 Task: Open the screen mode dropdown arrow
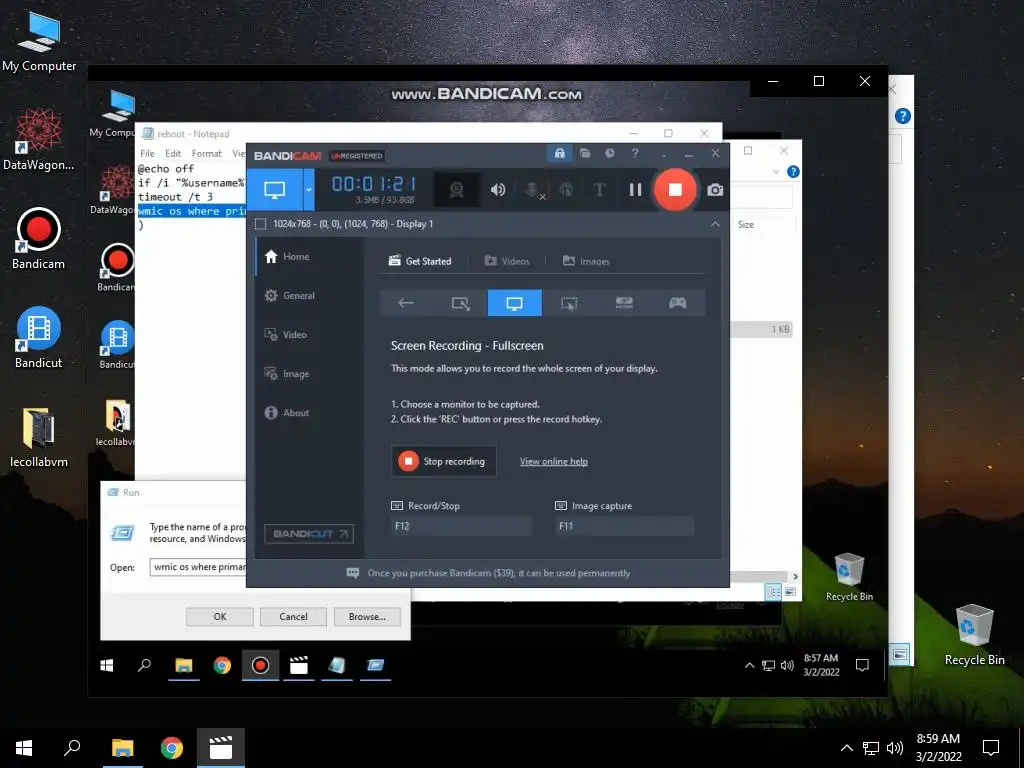pyautogui.click(x=309, y=190)
